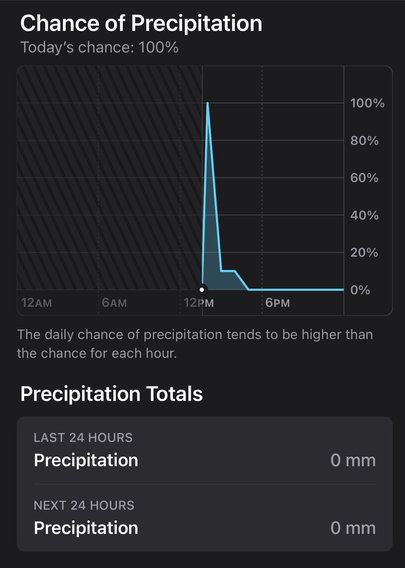Click the white current-time dot on chart
The width and height of the screenshot is (405, 568).
point(202,289)
